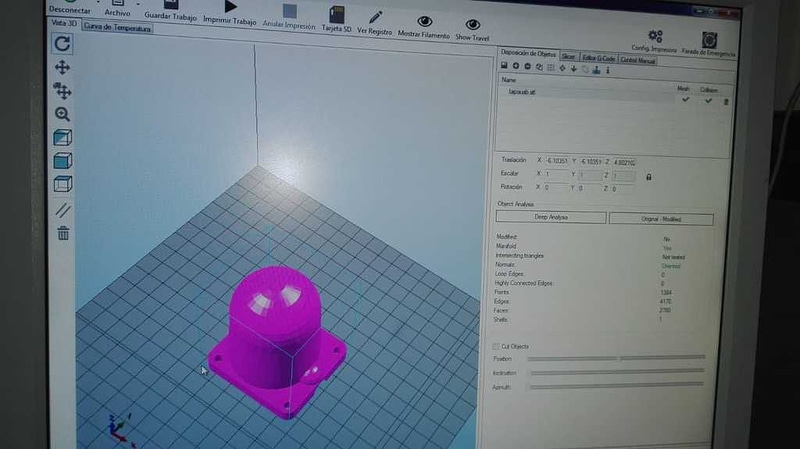This screenshot has height=449, width=800.
Task: Click the Position slider
Action: pyautogui.click(x=616, y=358)
